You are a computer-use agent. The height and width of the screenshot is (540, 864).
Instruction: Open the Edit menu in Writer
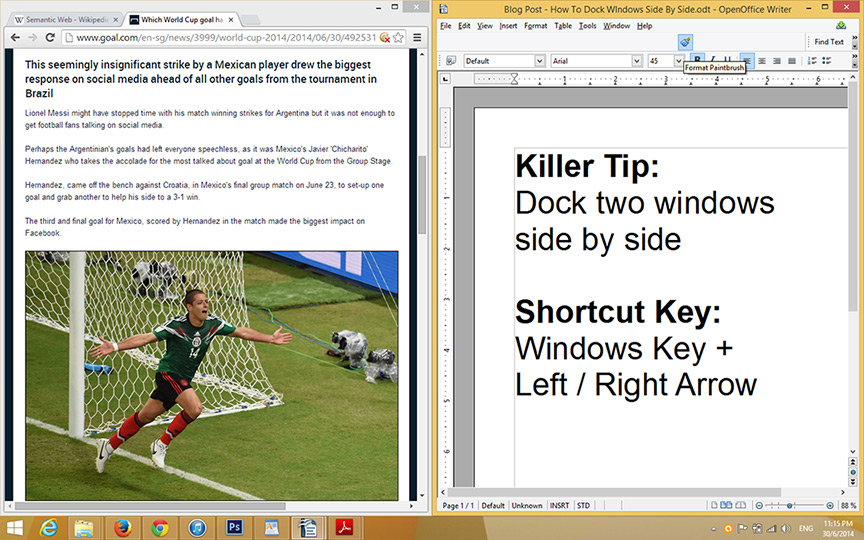pos(465,26)
